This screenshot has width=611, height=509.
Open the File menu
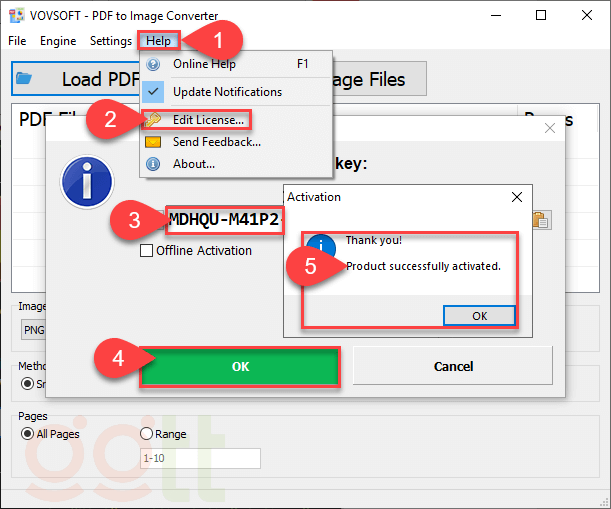(x=17, y=41)
